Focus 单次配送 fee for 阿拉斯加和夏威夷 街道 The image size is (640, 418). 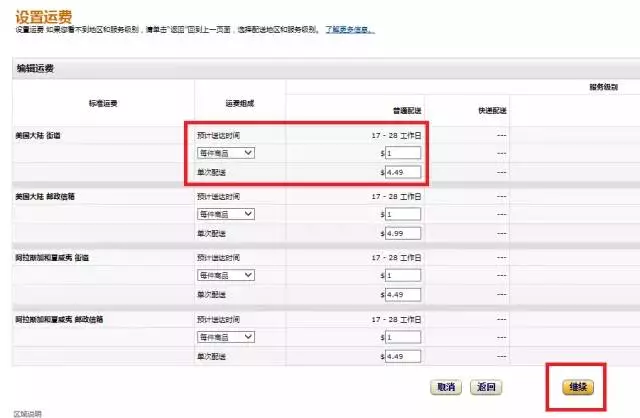[x=403, y=295]
